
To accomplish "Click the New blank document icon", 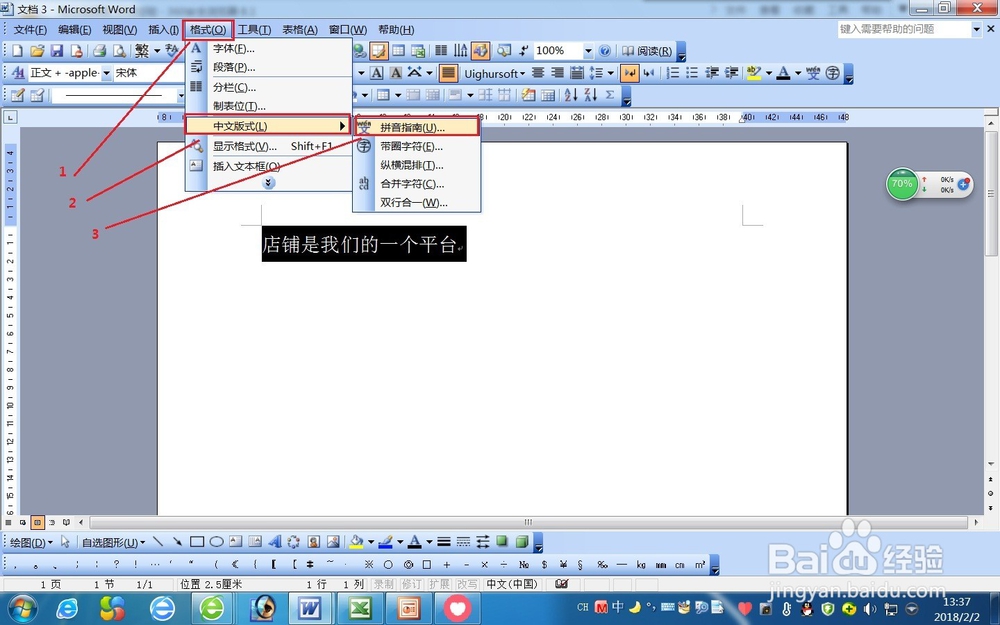I will [17, 51].
